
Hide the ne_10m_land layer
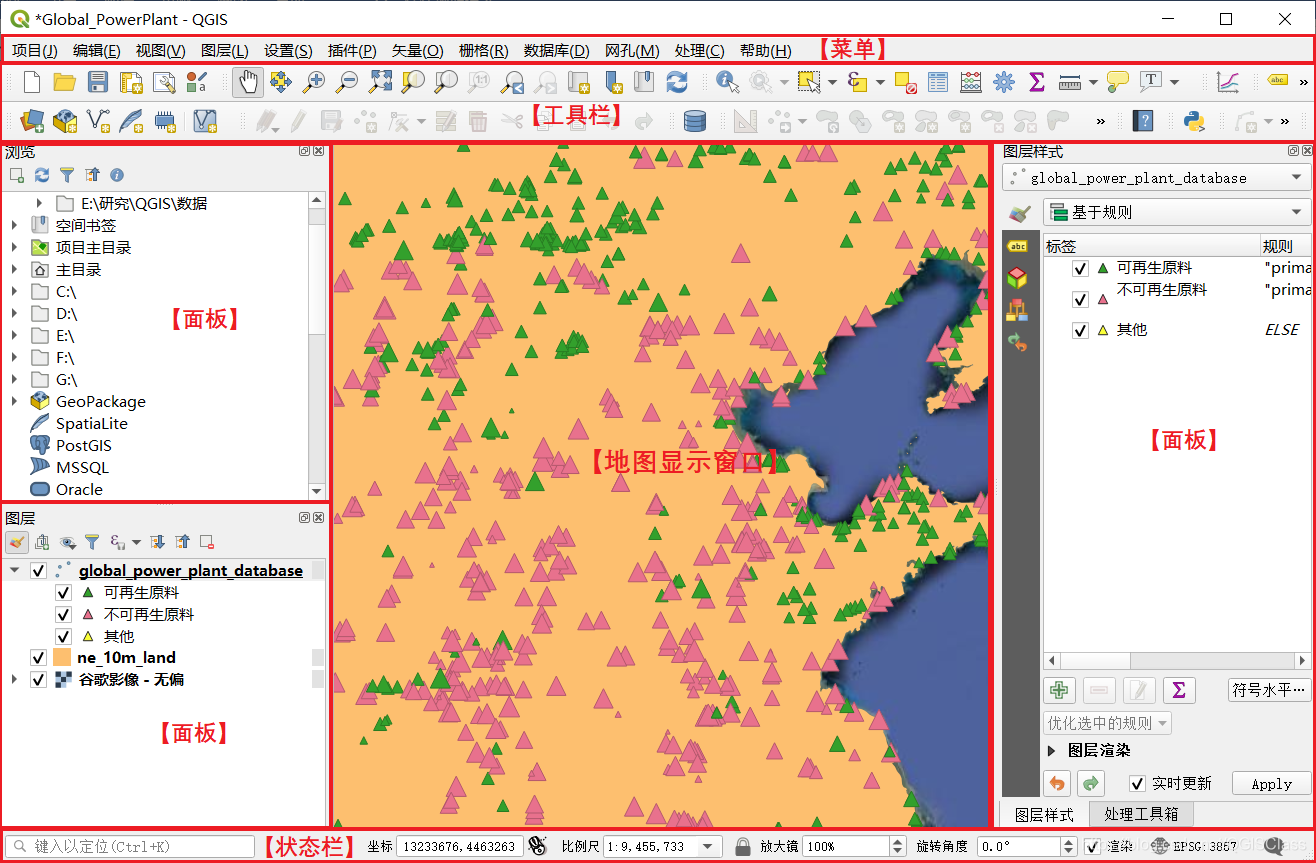point(39,658)
